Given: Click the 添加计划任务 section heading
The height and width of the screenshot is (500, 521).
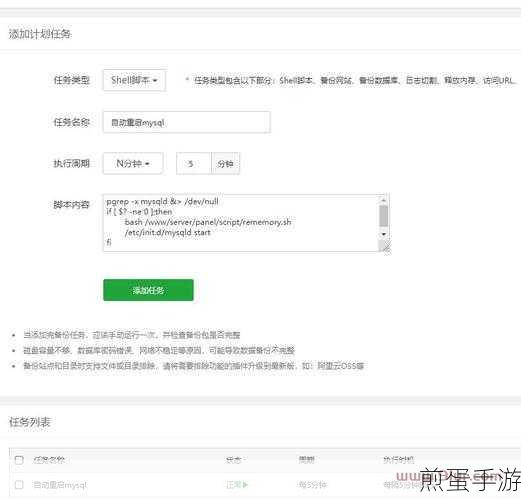Looking at the screenshot, I should pyautogui.click(x=40, y=34).
